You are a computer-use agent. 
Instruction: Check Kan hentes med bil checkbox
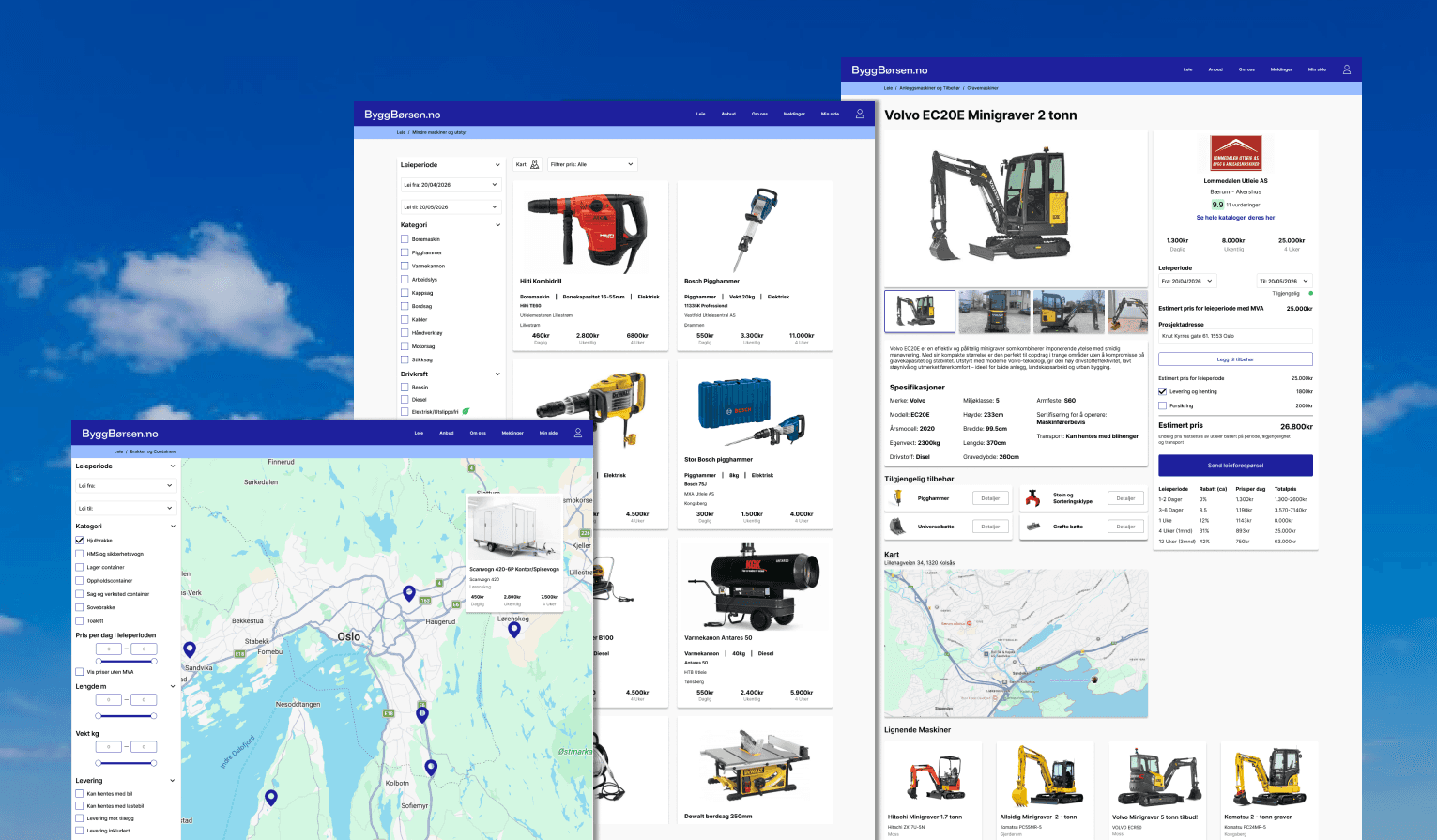[x=80, y=794]
